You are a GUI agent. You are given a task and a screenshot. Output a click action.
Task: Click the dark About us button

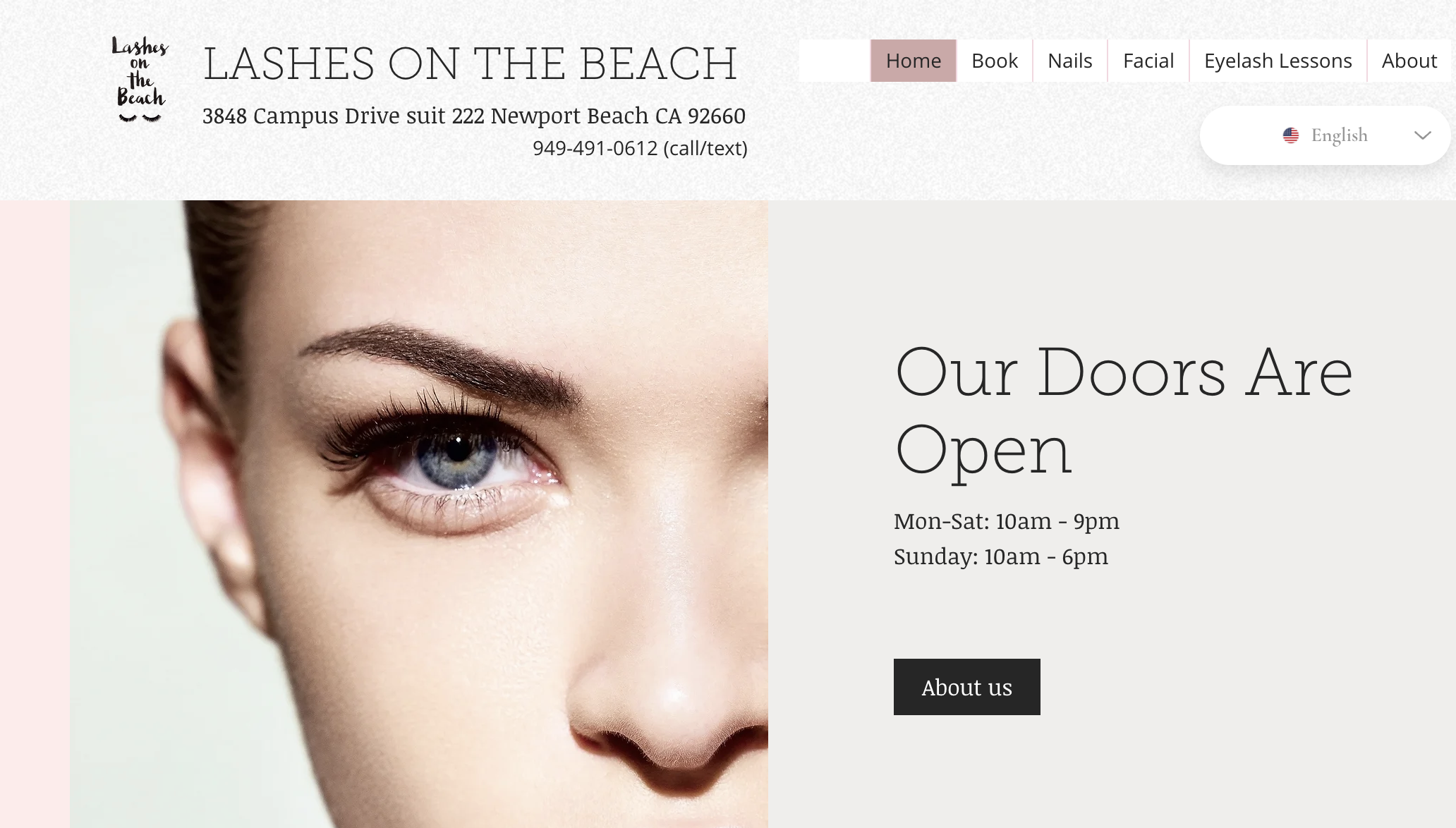point(967,687)
